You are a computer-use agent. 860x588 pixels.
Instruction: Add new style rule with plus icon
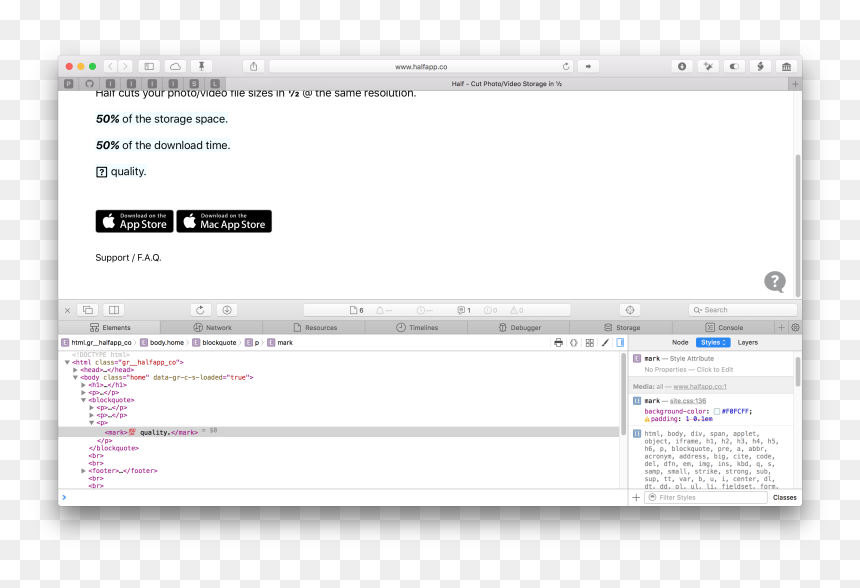click(636, 497)
